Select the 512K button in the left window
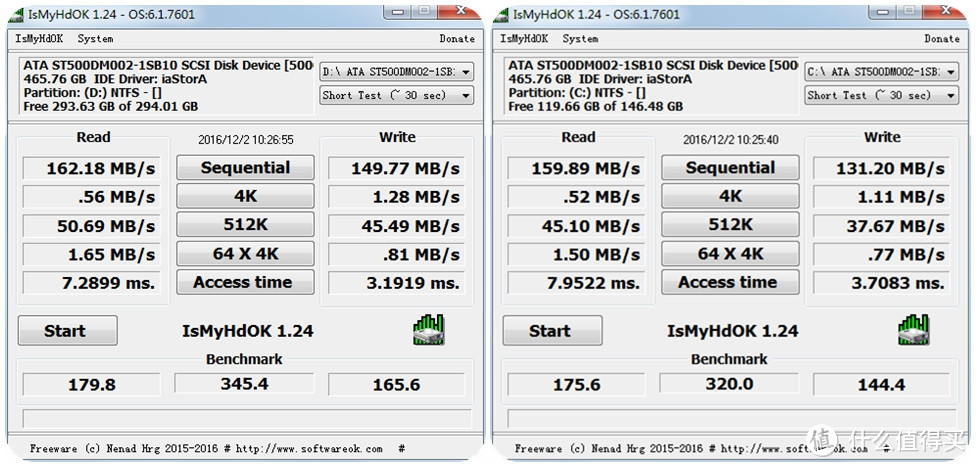The height and width of the screenshot is (467, 976). pyautogui.click(x=245, y=225)
